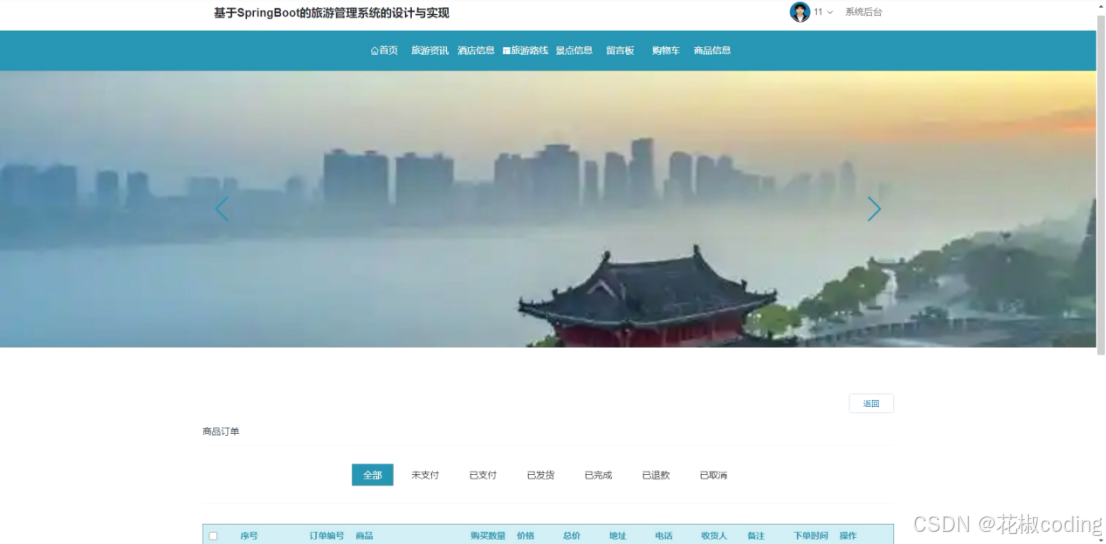The image size is (1106, 544).
Task: Show next banner slide with right arrow
Action: [874, 209]
